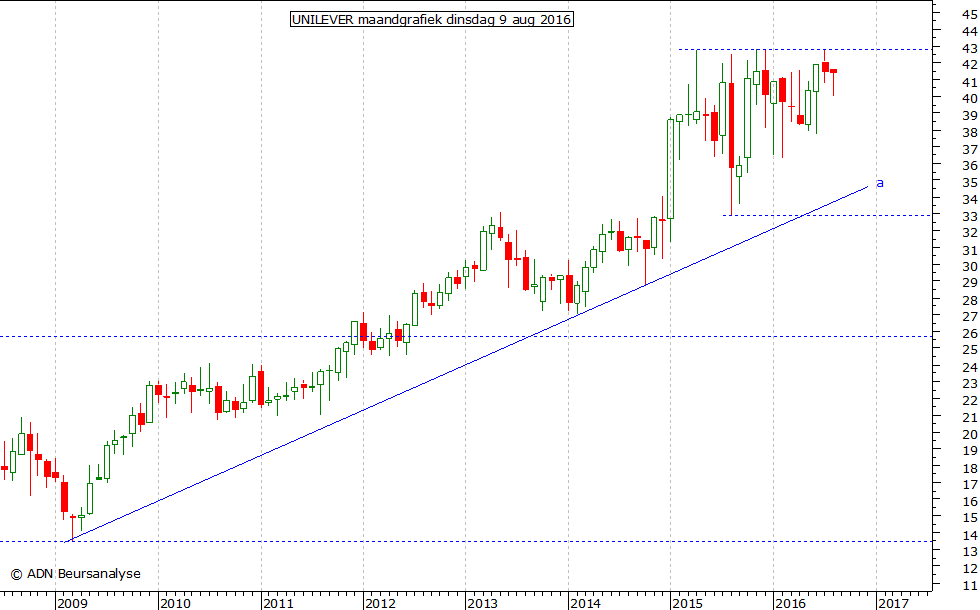Click the large red candle in mid-2015
Screen dimensions: 980x610
point(731,125)
